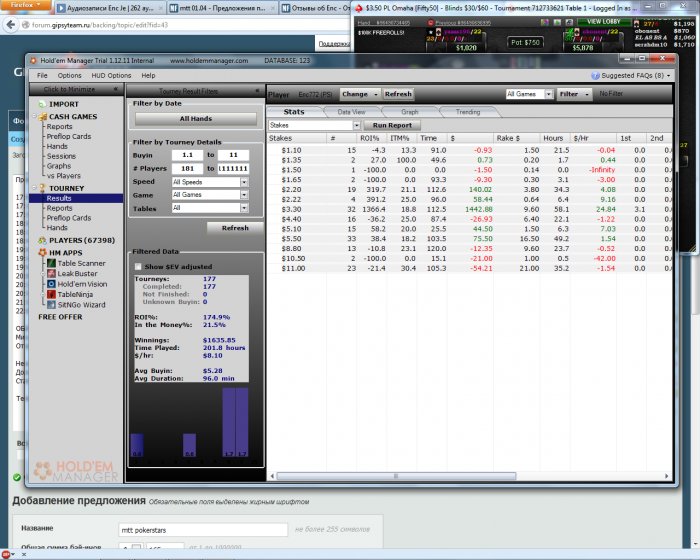Open the HUD Options menu
Viewport: 700px width, 560px height.
tap(111, 75)
